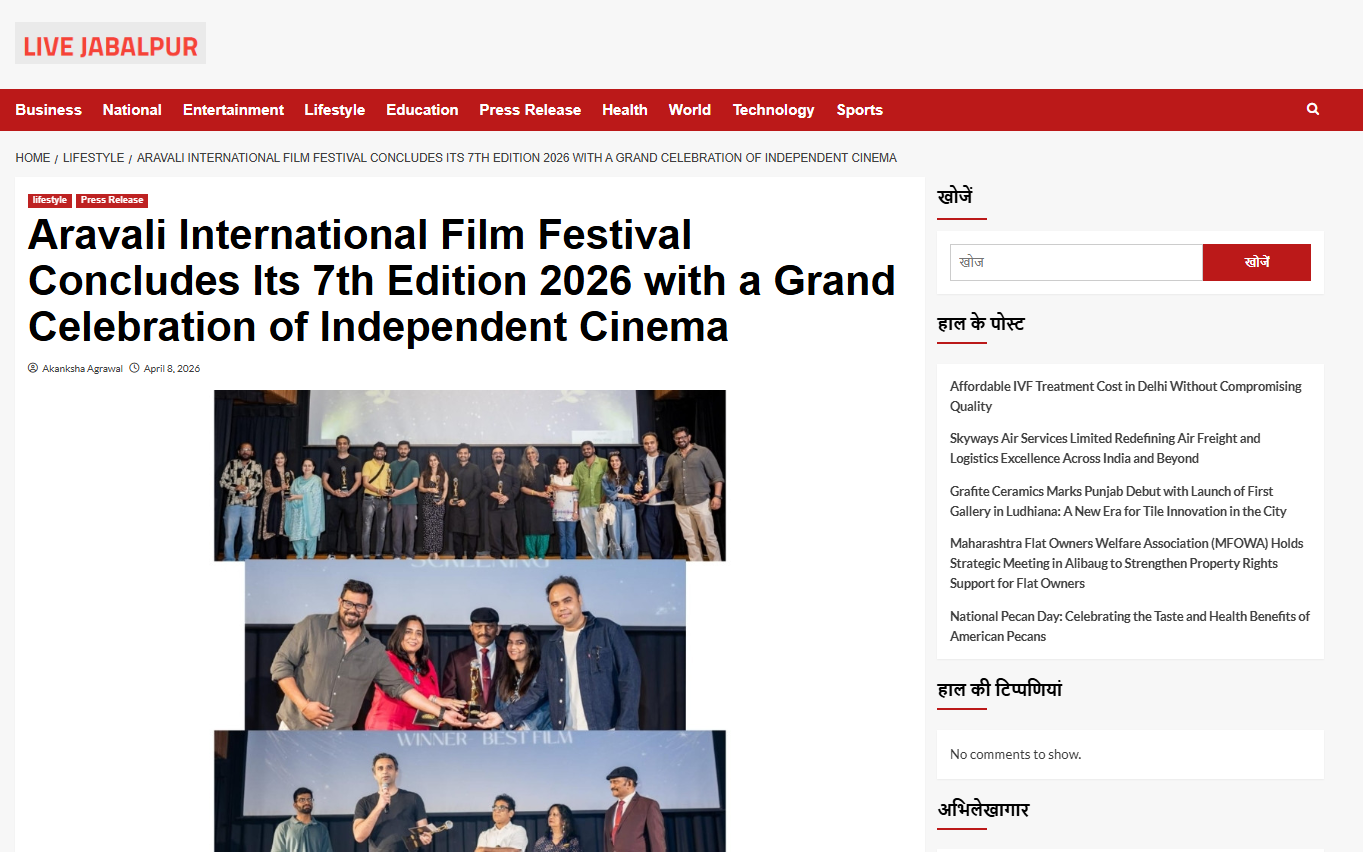Image resolution: width=1363 pixels, height=852 pixels.
Task: Click the search magnifier icon in navbar
Action: coord(1312,109)
